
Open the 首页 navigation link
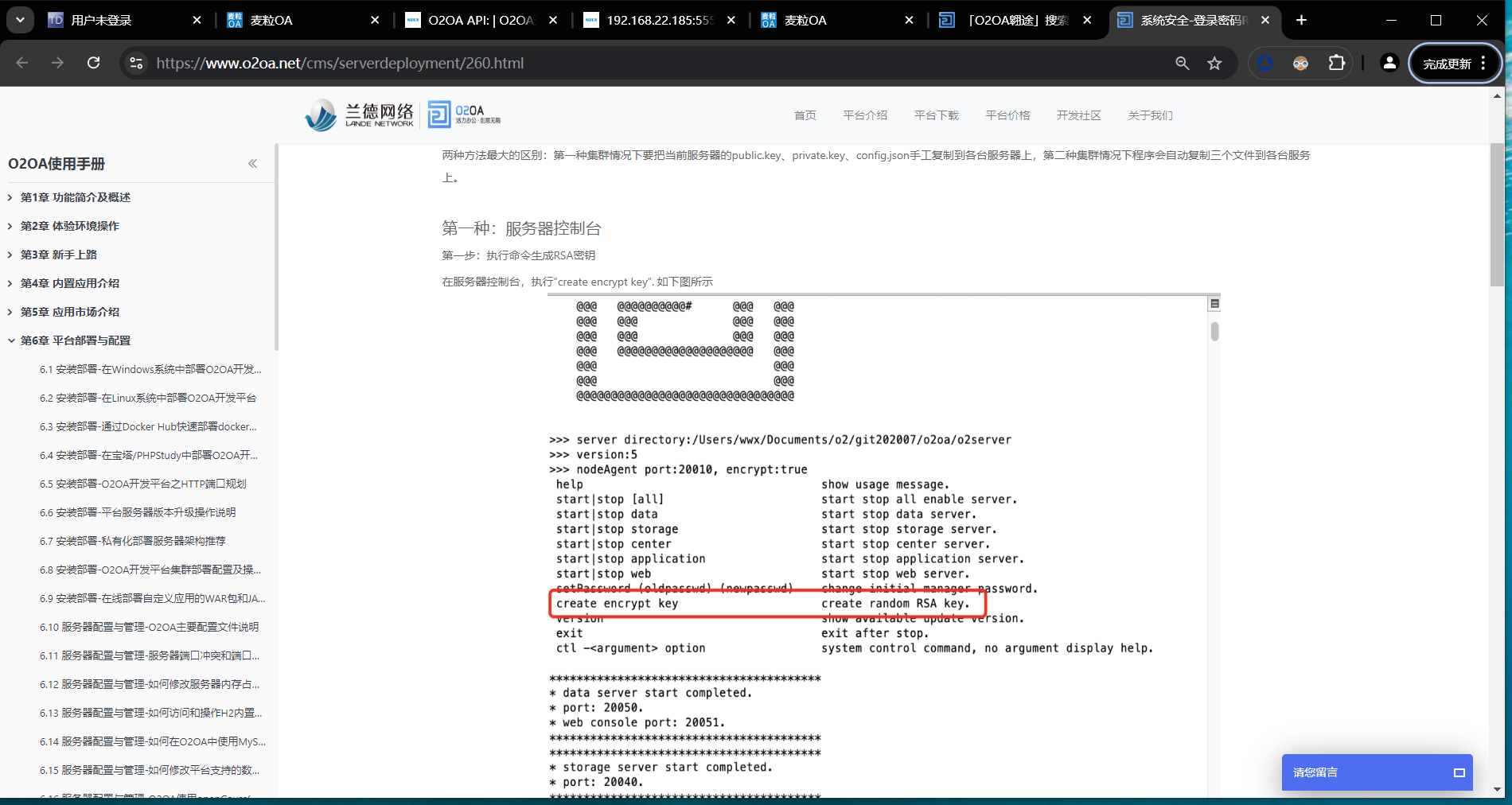(x=805, y=115)
